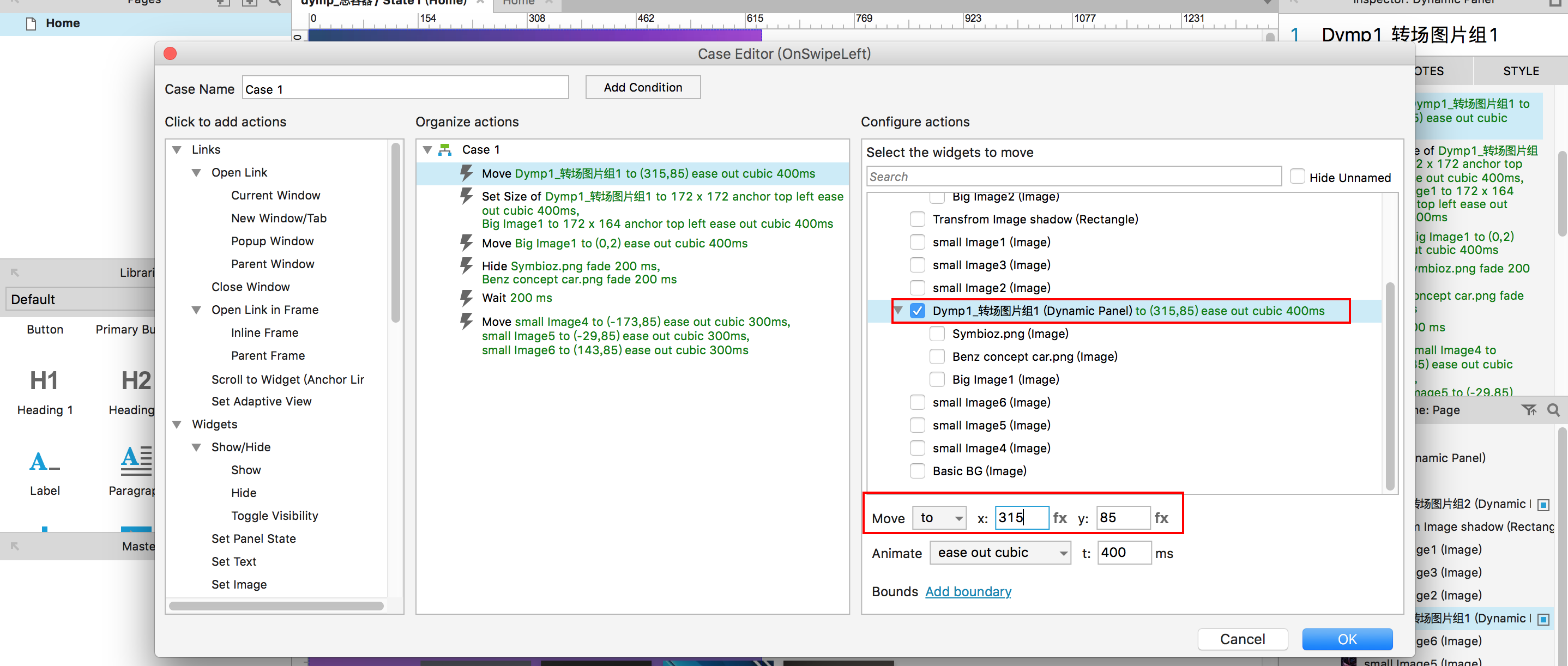1568x666 pixels.
Task: Click the Home page document icon
Action: pyautogui.click(x=31, y=23)
